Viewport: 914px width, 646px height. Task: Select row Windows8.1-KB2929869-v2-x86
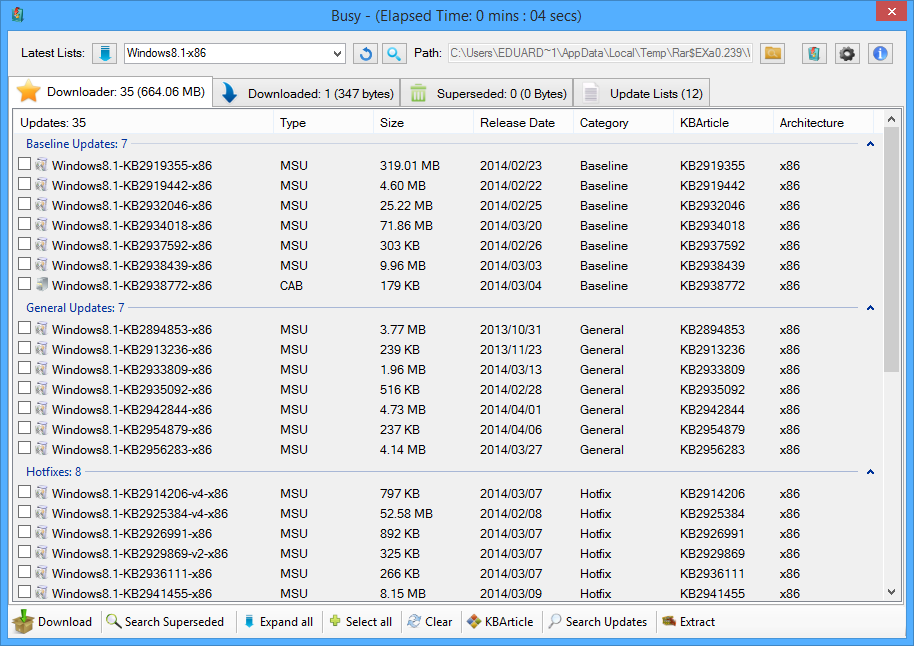pyautogui.click(x=446, y=553)
